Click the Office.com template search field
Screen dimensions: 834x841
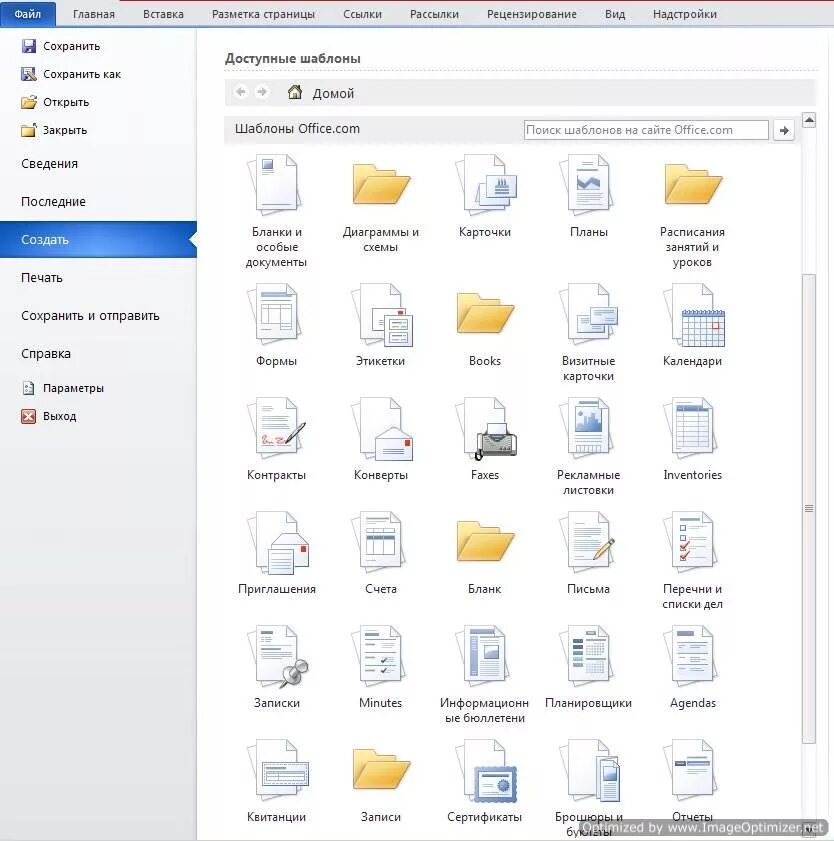point(646,130)
